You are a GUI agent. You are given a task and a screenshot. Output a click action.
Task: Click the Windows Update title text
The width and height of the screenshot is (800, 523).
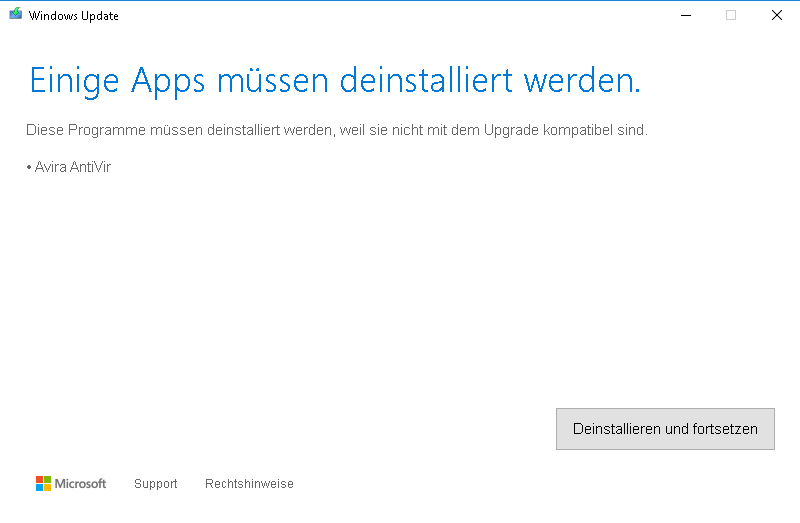[x=73, y=16]
